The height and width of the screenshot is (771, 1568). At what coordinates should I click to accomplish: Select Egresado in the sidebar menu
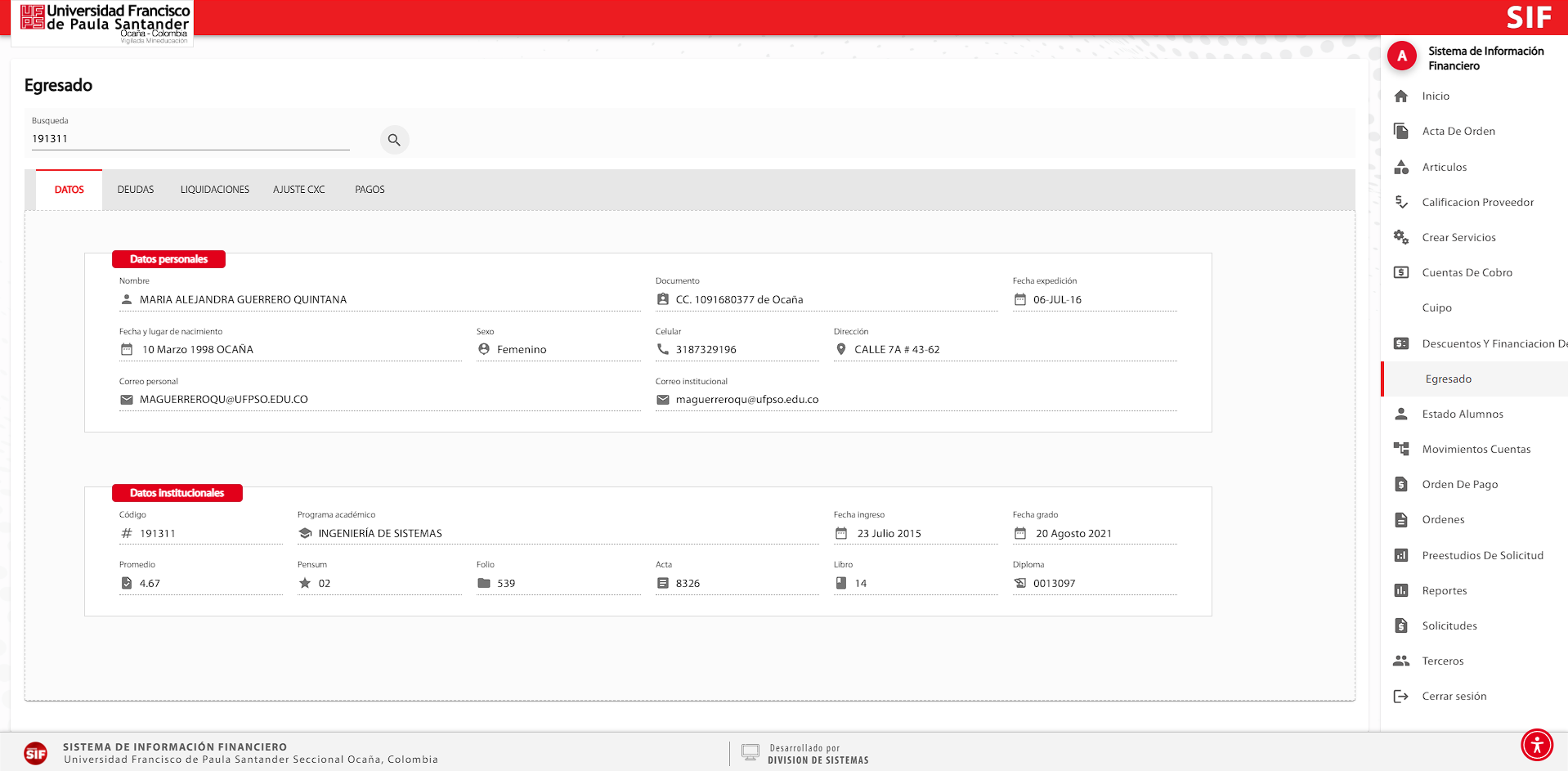click(x=1474, y=379)
